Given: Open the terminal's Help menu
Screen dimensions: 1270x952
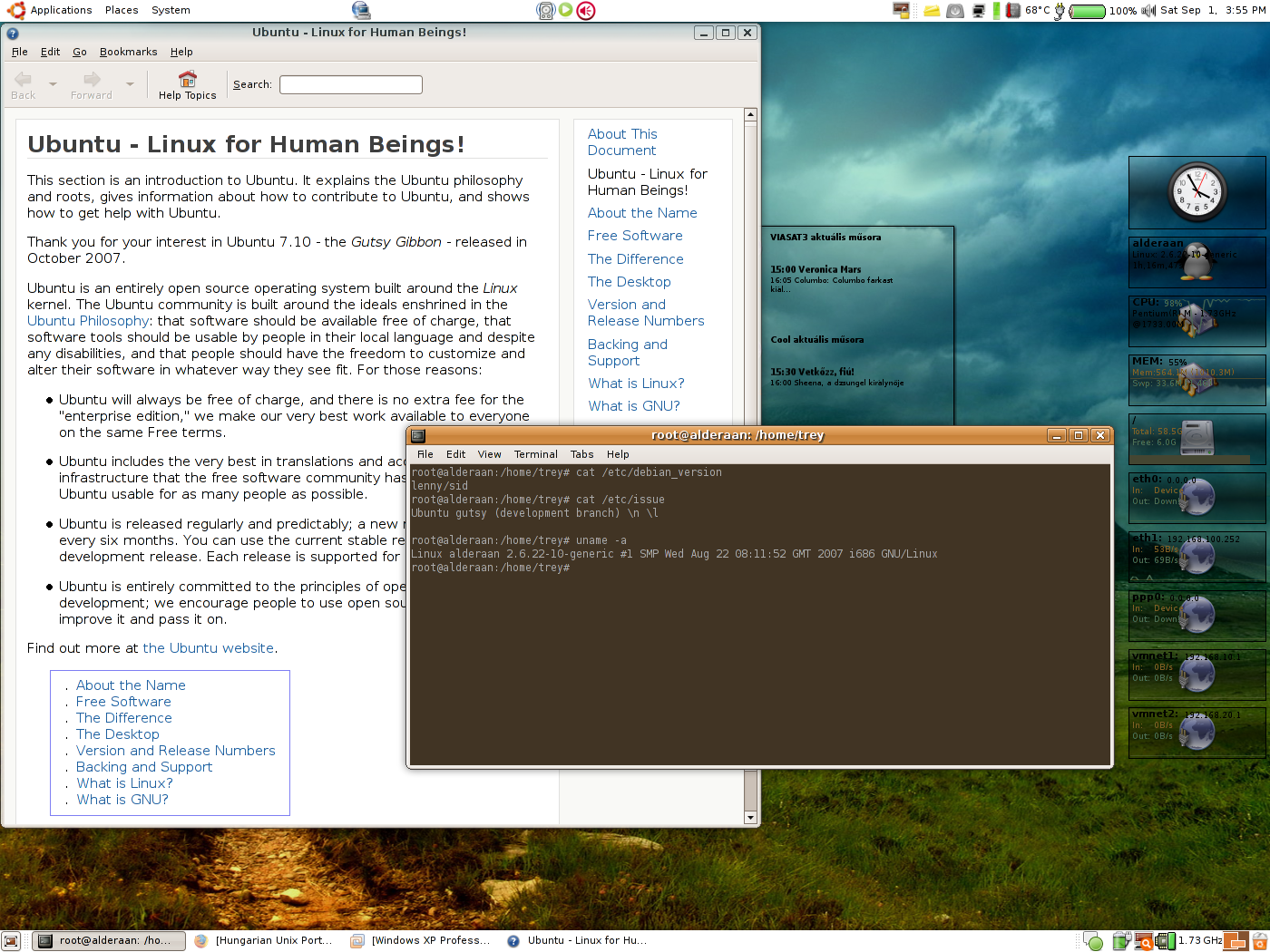Looking at the screenshot, I should [618, 454].
